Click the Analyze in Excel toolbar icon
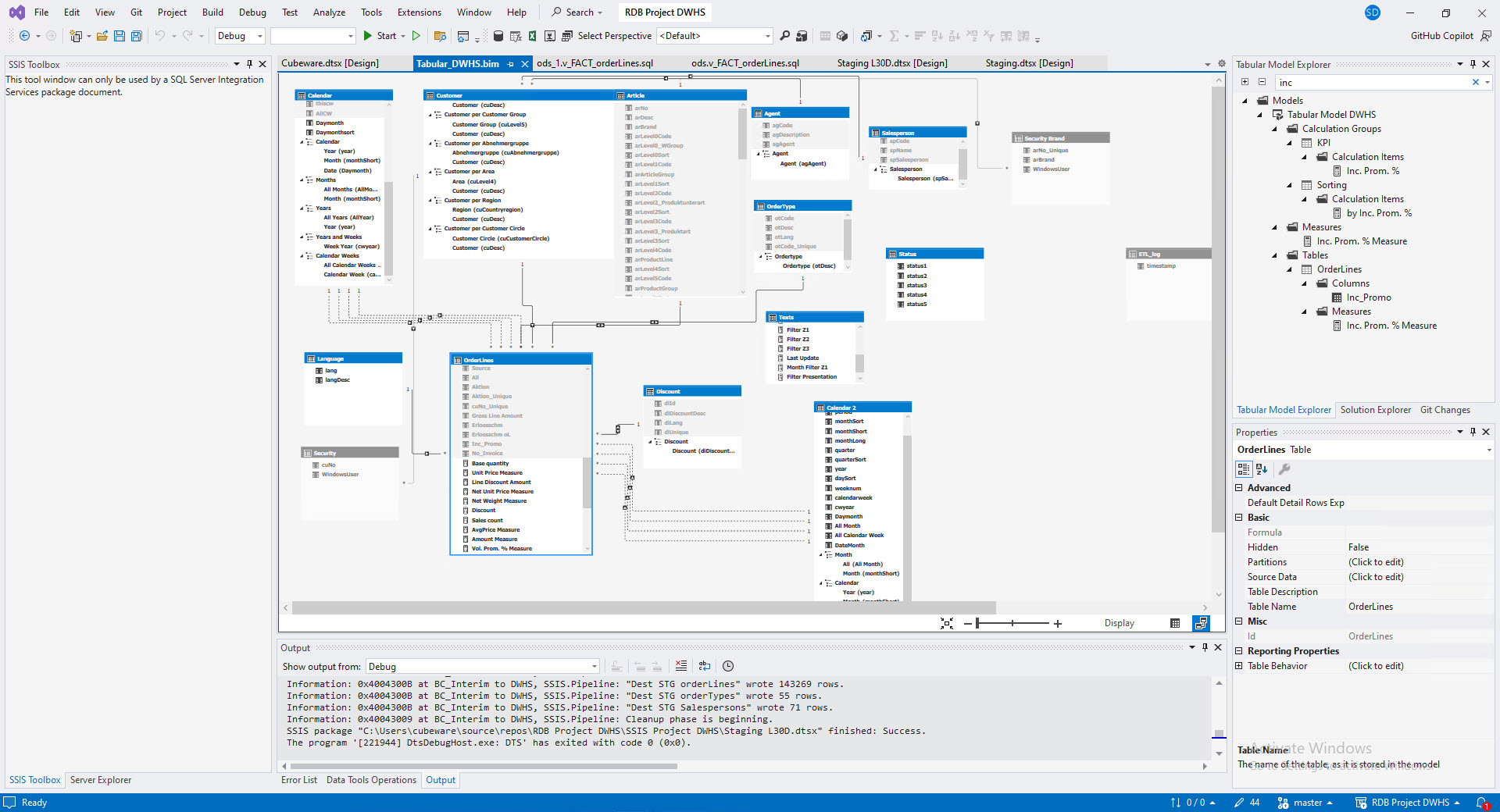This screenshot has width=1500, height=812. pos(532,36)
